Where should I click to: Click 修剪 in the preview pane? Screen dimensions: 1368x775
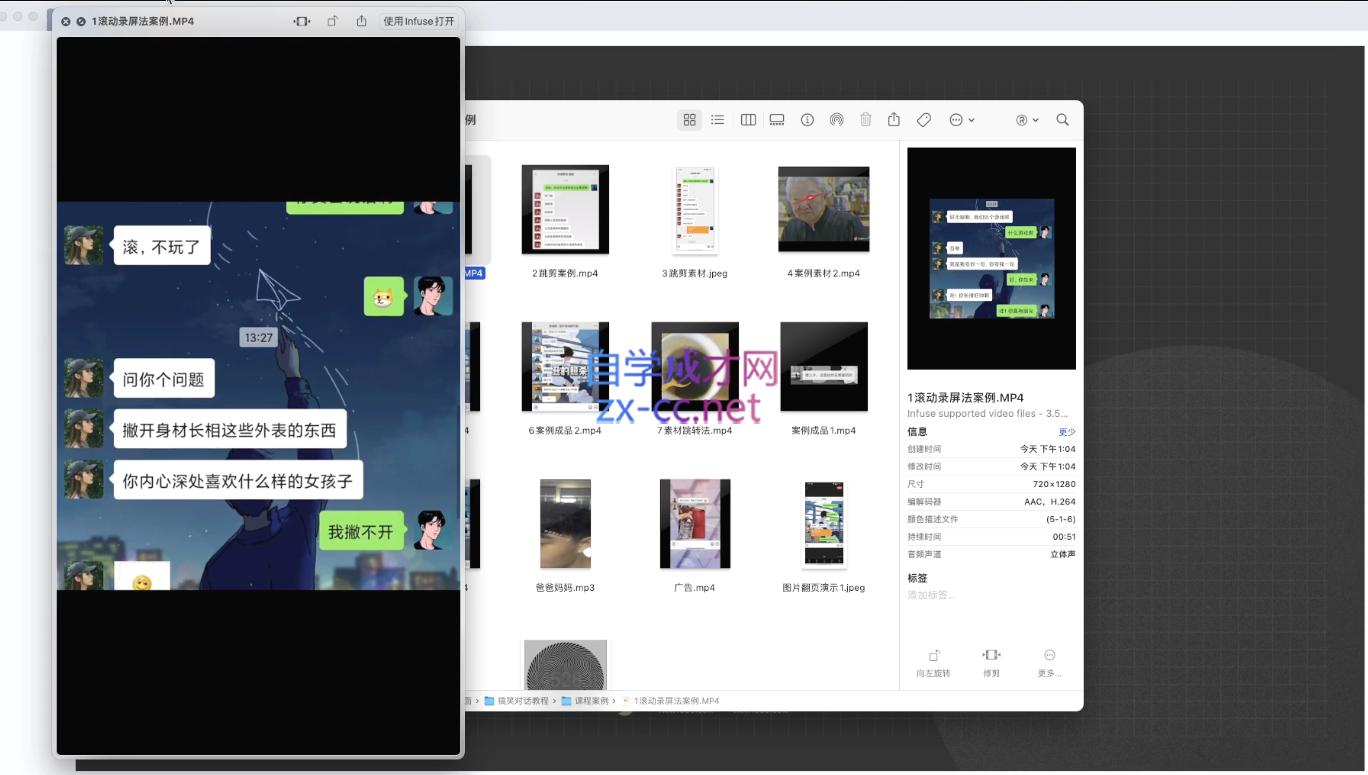click(x=991, y=663)
